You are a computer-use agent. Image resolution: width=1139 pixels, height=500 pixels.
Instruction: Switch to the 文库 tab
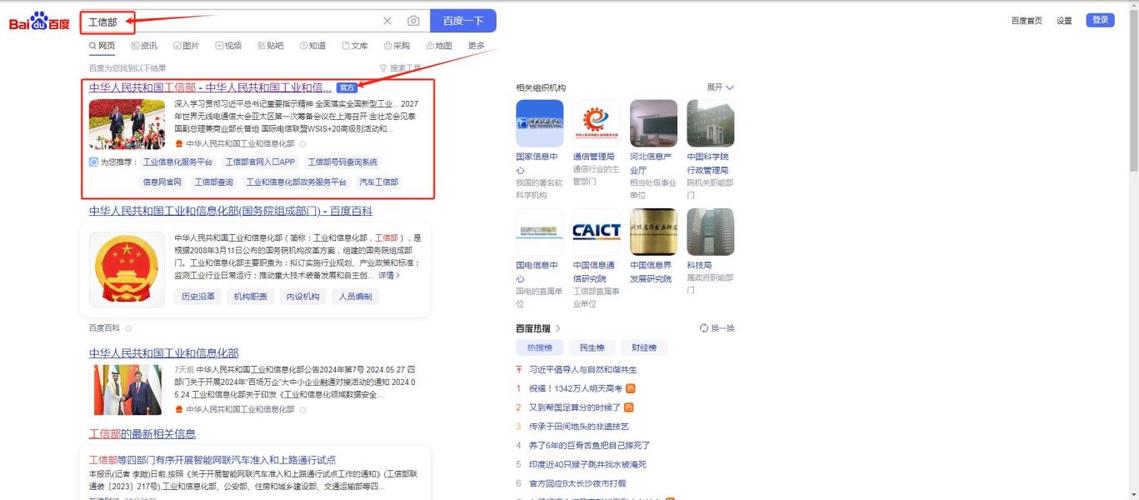pos(354,46)
